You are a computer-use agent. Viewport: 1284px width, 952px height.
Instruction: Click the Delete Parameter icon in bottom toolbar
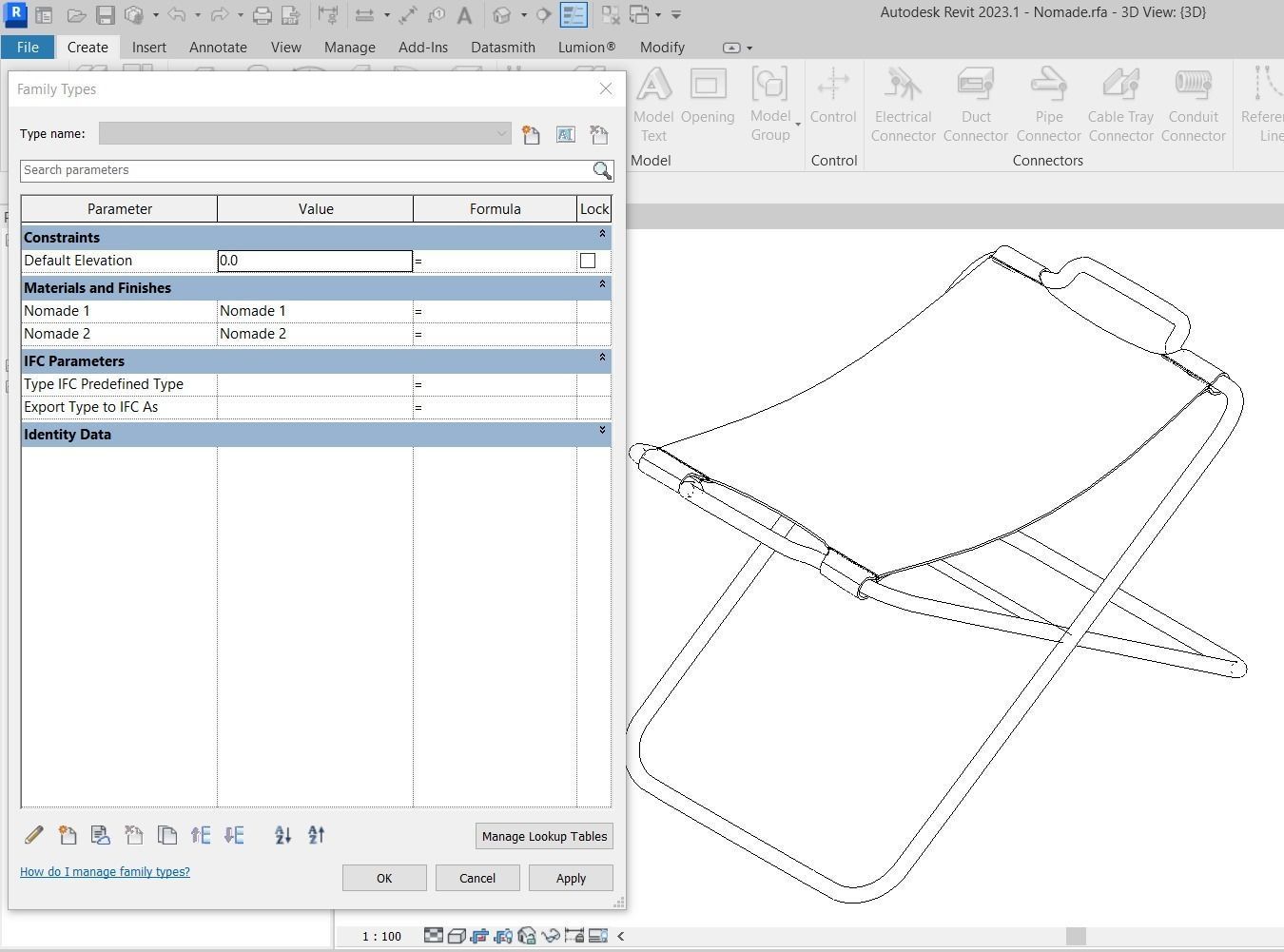pyautogui.click(x=133, y=835)
